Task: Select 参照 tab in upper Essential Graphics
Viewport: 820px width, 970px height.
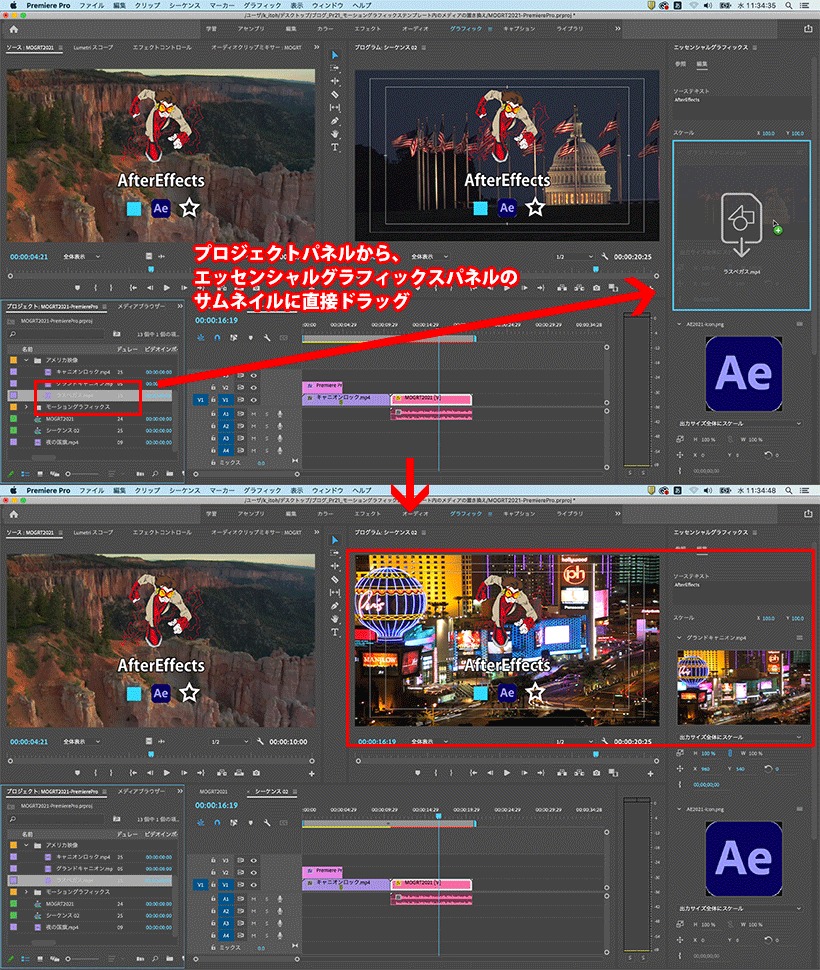Action: click(680, 64)
